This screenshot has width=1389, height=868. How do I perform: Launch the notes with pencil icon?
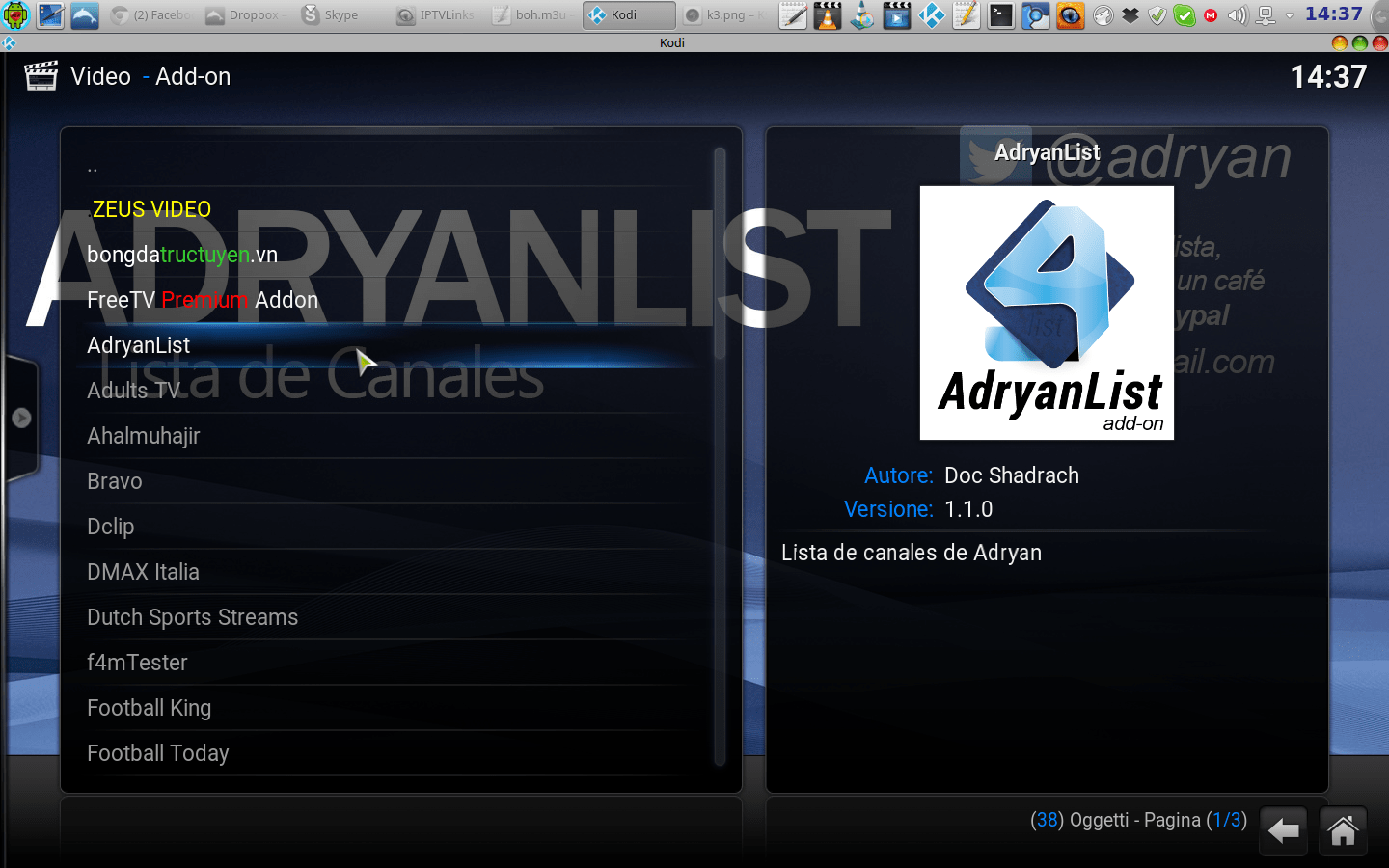[967, 15]
